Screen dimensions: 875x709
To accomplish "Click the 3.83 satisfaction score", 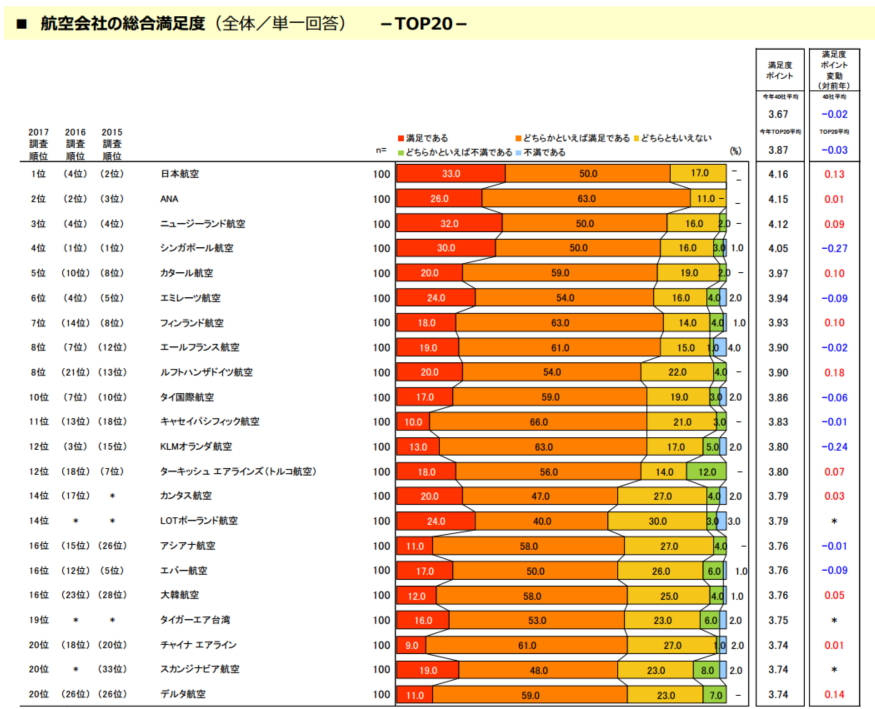I will tap(778, 422).
